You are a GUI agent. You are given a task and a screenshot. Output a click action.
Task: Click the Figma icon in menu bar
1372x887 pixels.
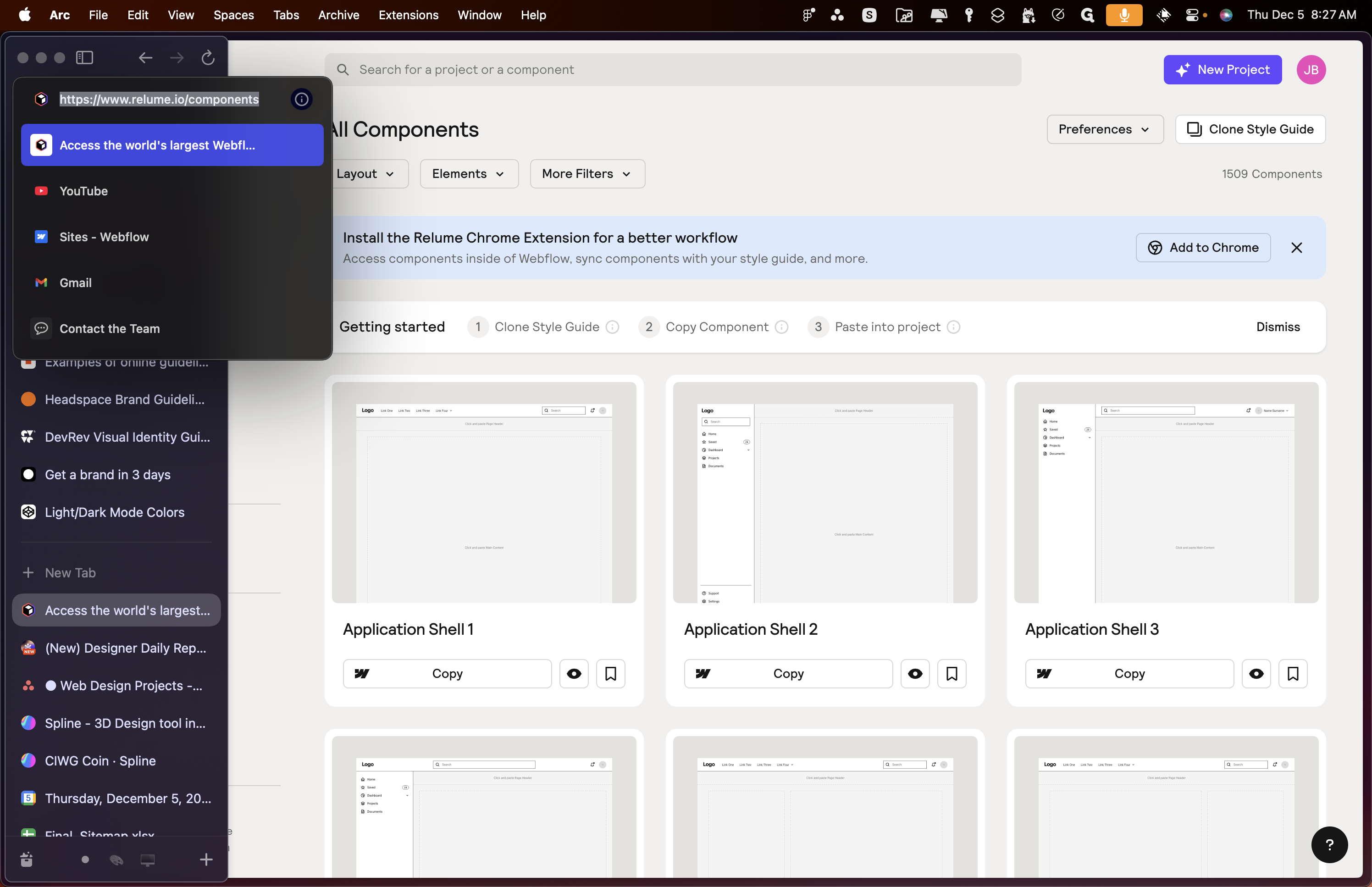(809, 15)
